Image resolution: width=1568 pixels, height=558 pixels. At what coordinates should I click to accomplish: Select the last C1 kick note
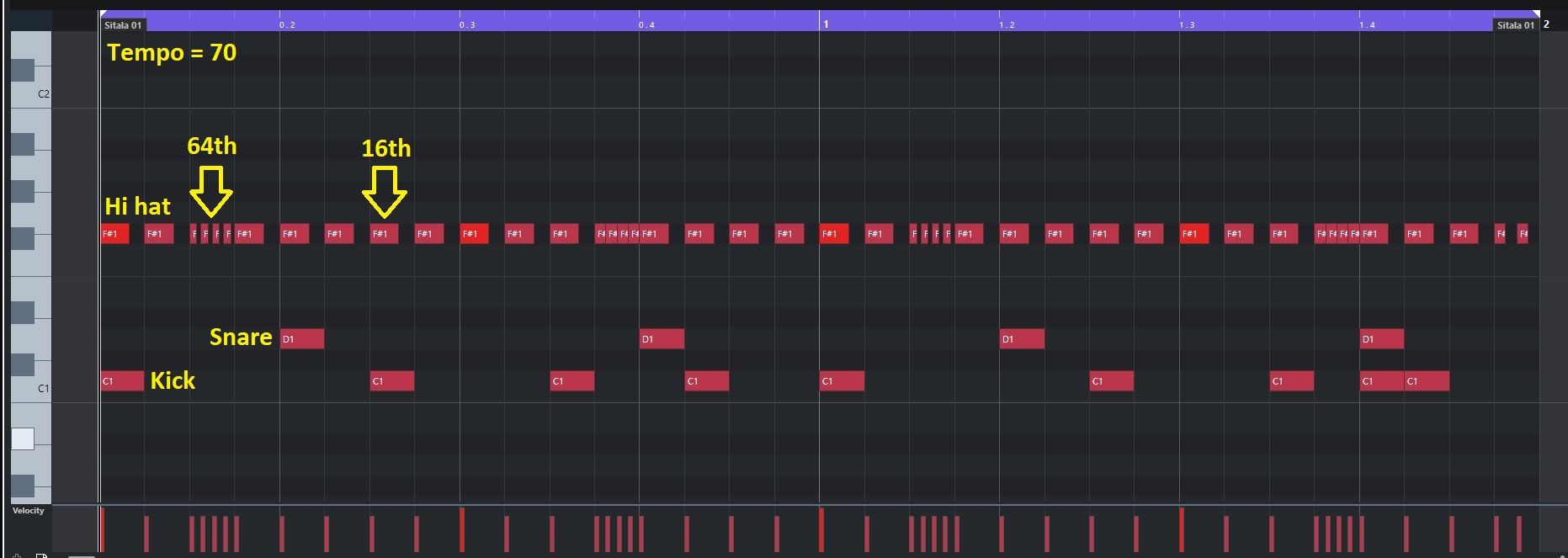(x=1427, y=381)
